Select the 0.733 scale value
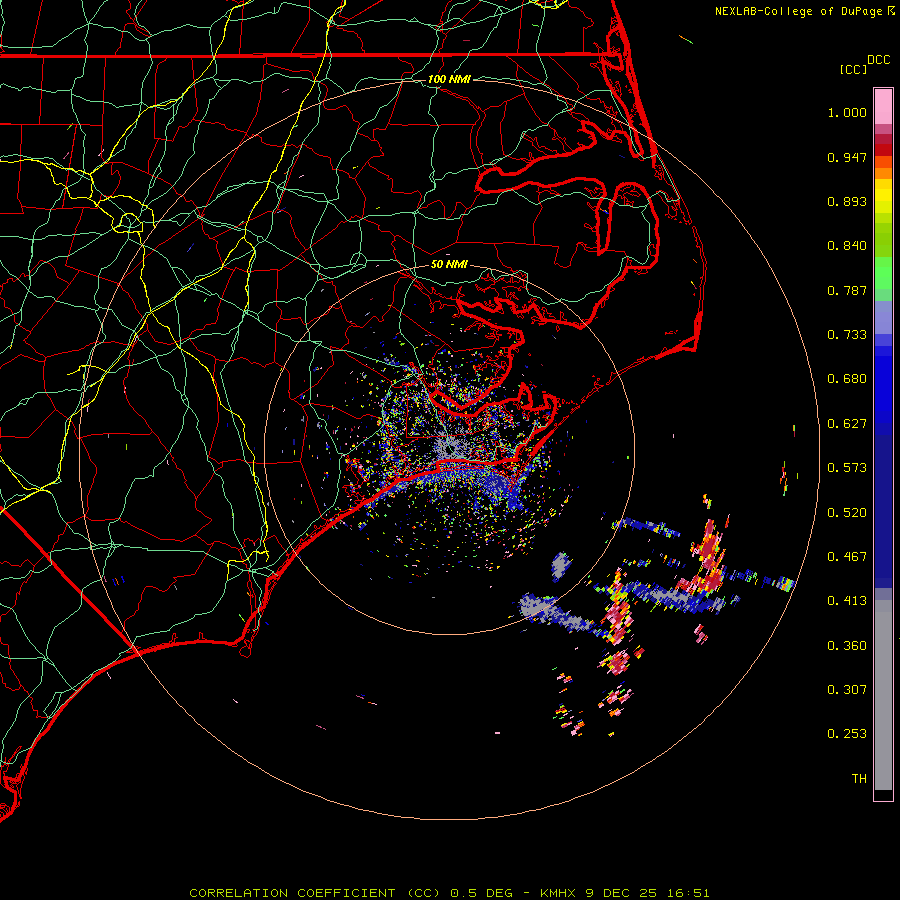The width and height of the screenshot is (900, 900). 847,335
